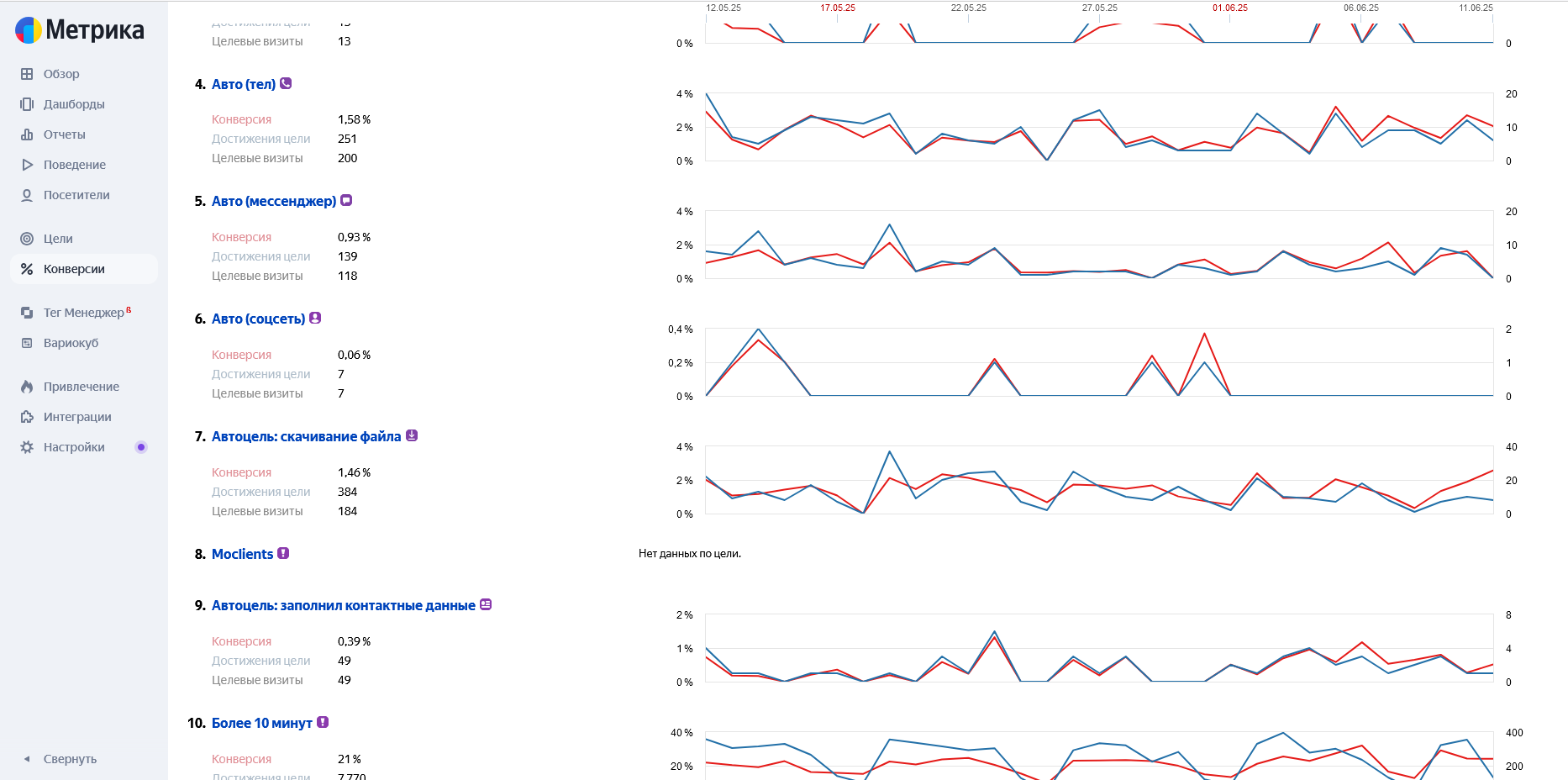Click download icon beside скачивание файла goal
Screen dimensions: 1568x780
[412, 435]
